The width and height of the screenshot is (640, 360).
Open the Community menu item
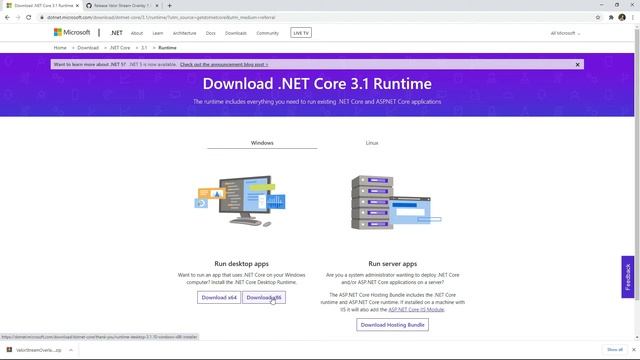pos(267,33)
